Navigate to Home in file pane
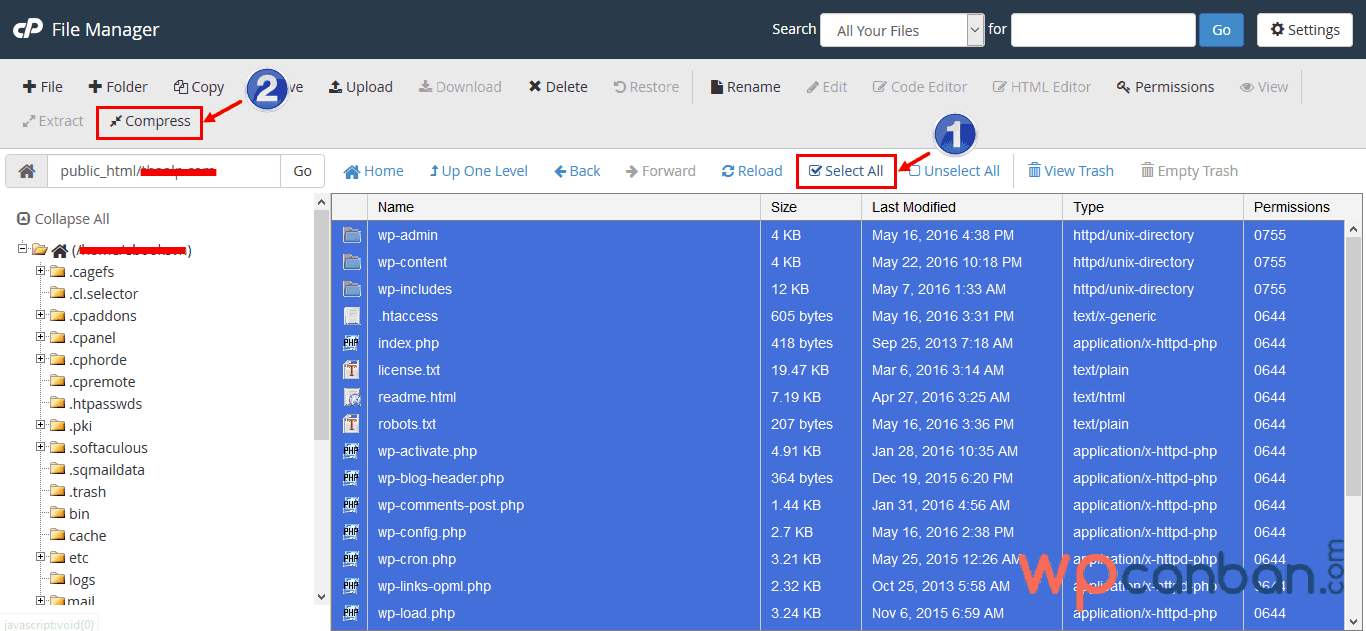Viewport: 1366px width, 631px height. 374,171
